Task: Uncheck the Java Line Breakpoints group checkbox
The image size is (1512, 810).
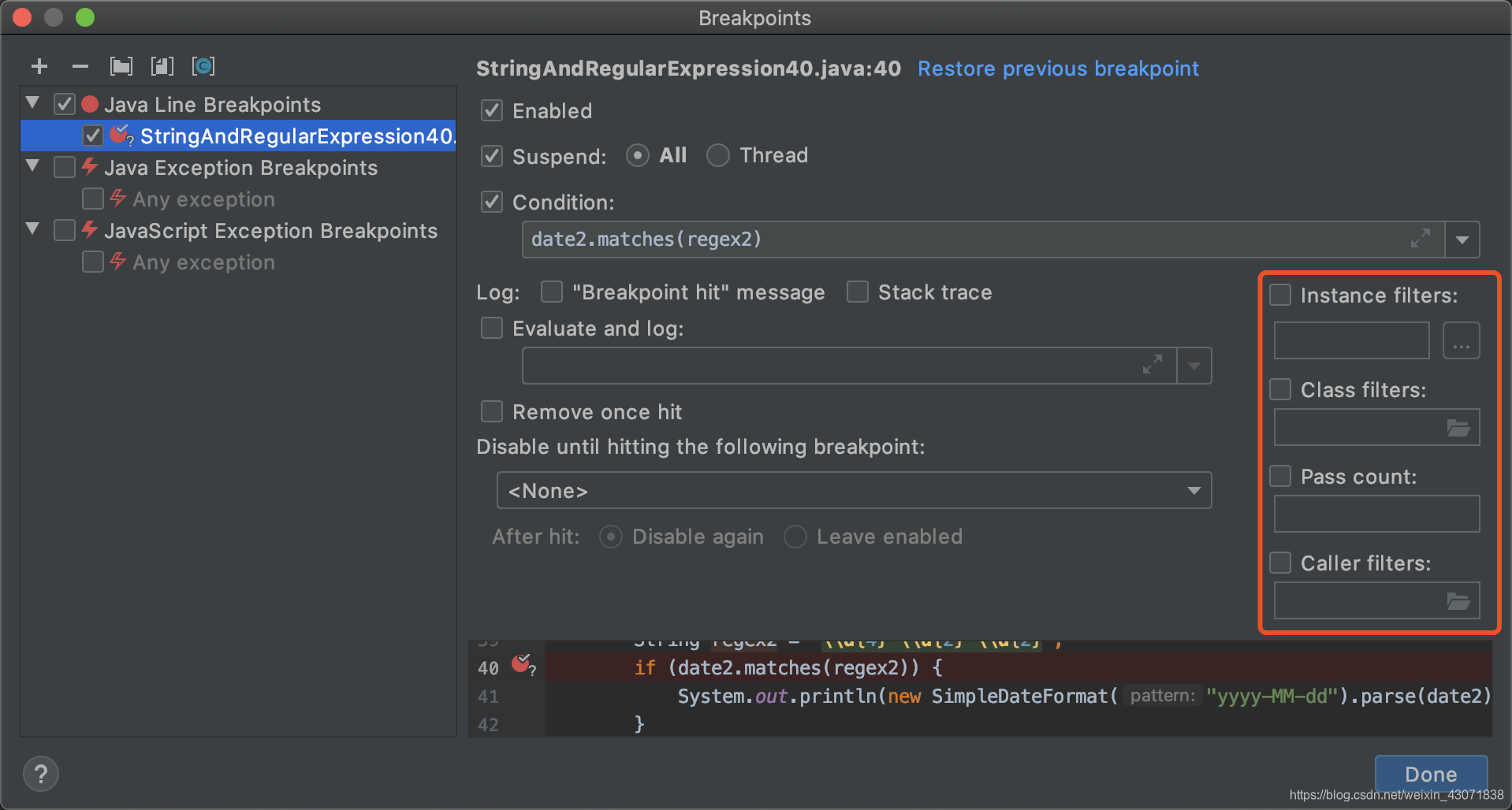Action: pos(65,104)
